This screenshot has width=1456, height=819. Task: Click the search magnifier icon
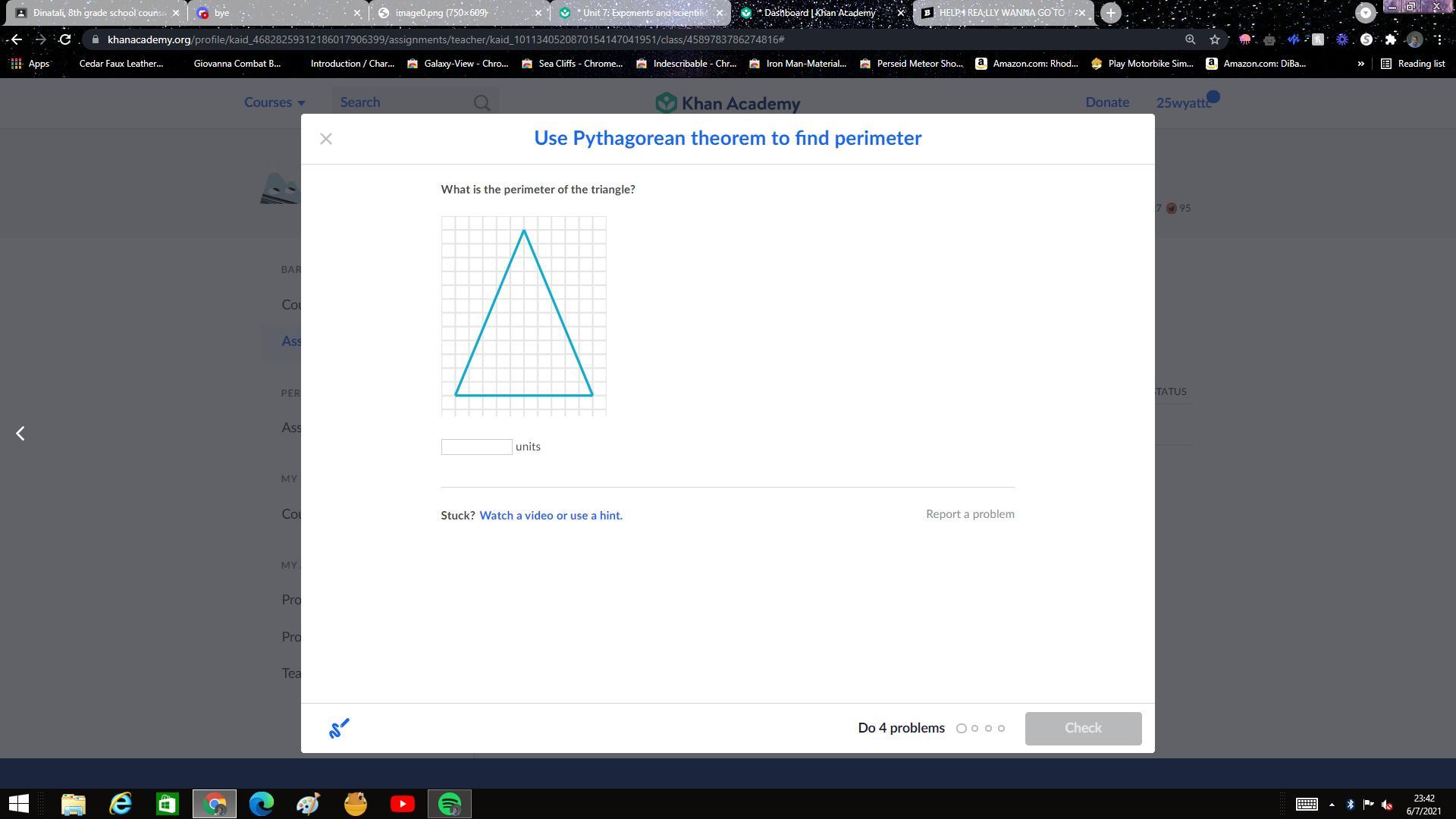[x=482, y=102]
